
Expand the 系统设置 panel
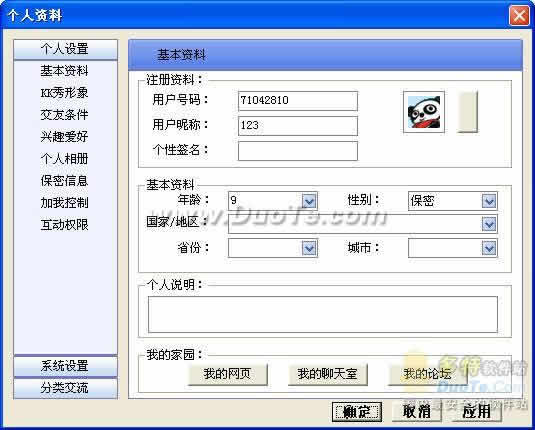pyautogui.click(x=66, y=366)
